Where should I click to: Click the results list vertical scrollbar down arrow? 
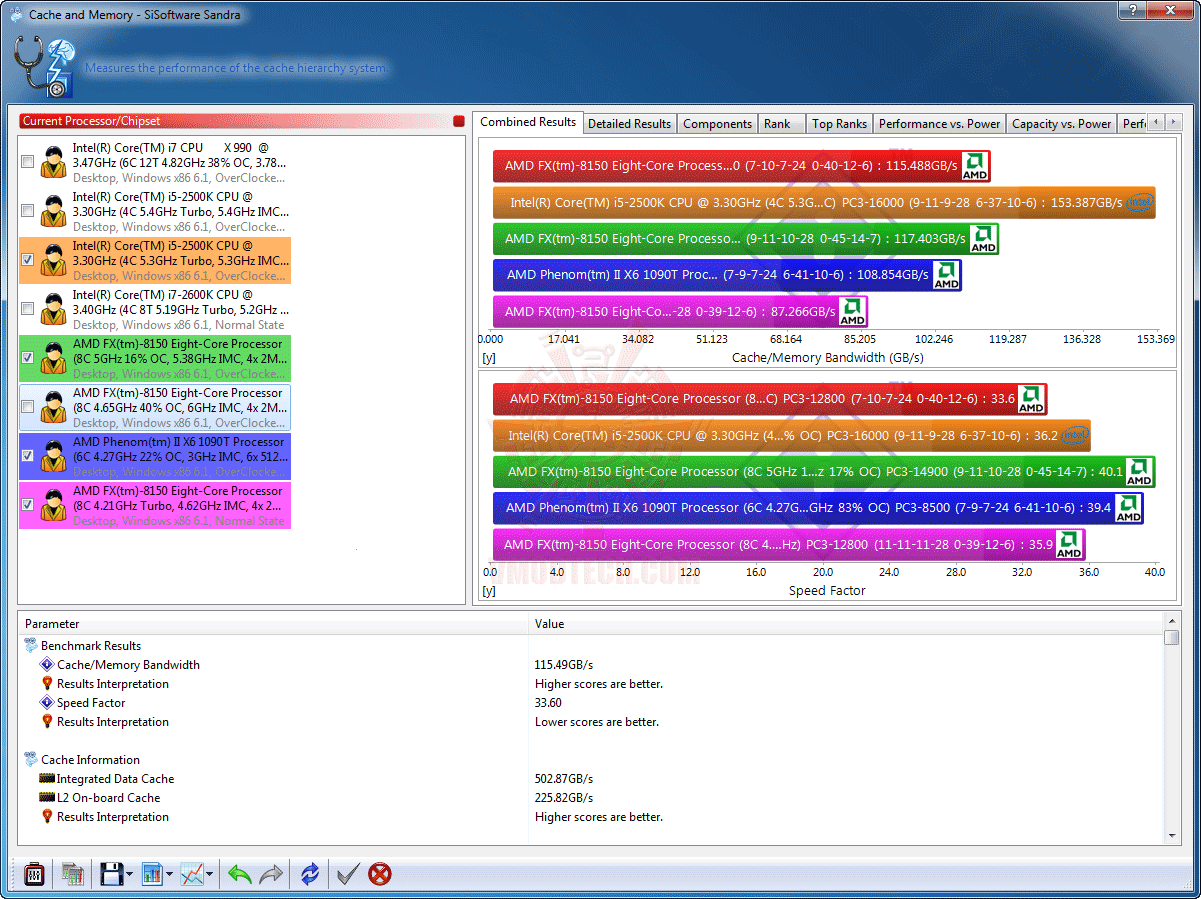[x=1172, y=835]
